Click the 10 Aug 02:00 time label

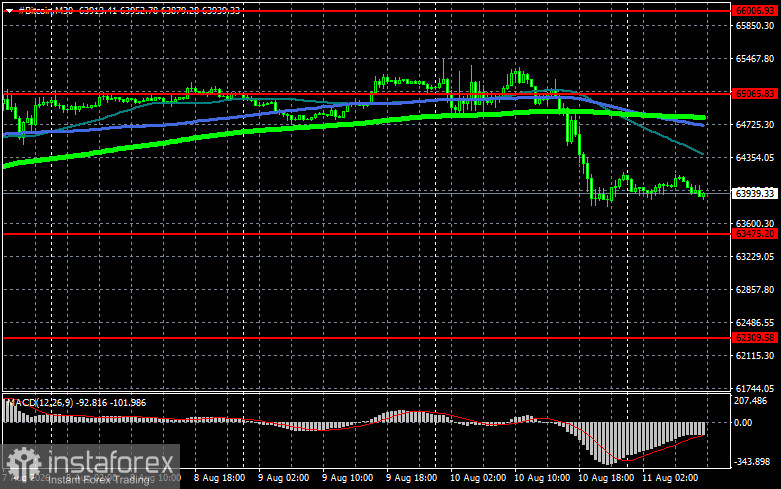(x=478, y=478)
